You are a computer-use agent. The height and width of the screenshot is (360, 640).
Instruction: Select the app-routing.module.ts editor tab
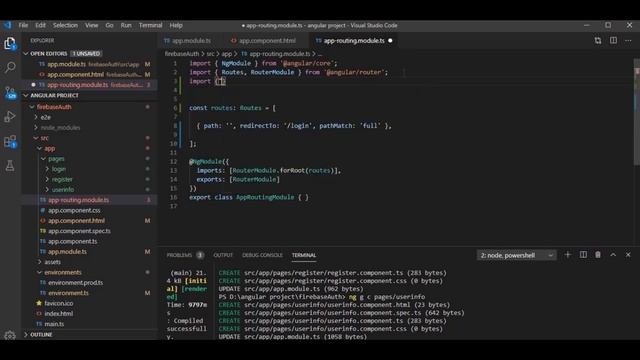(x=353, y=40)
